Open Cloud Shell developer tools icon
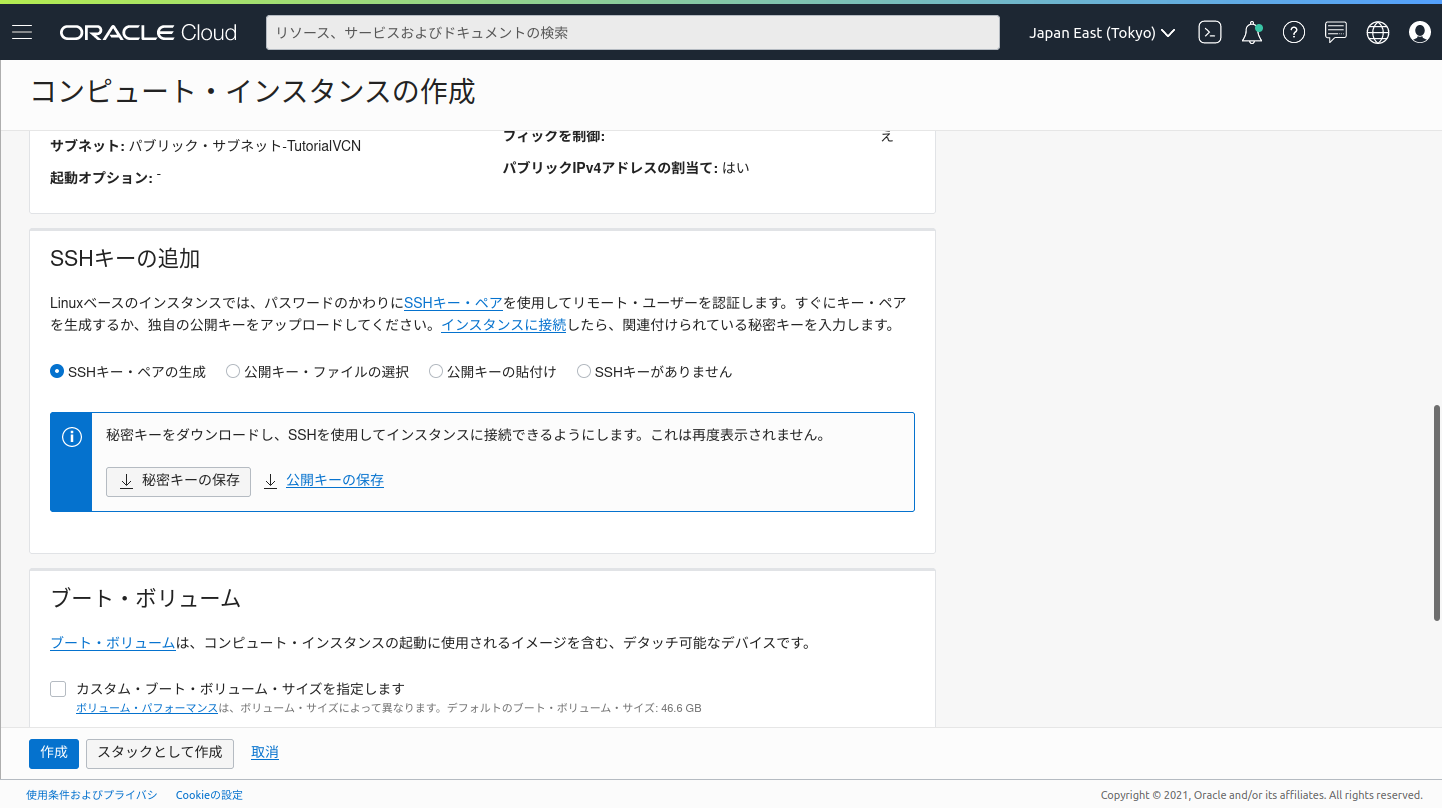Image resolution: width=1442 pixels, height=808 pixels. 1210,32
